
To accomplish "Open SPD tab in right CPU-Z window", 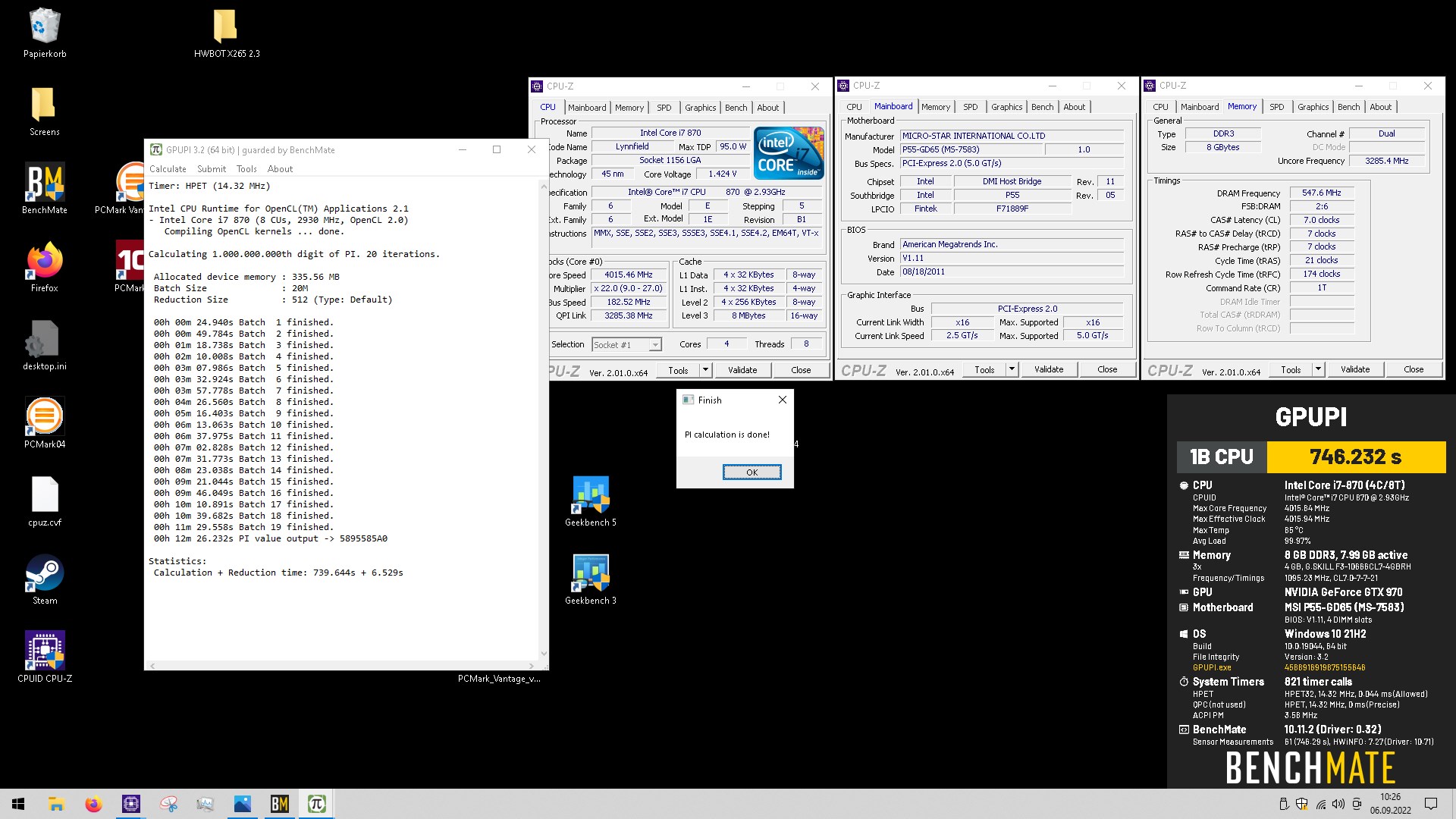I will click(x=1277, y=107).
